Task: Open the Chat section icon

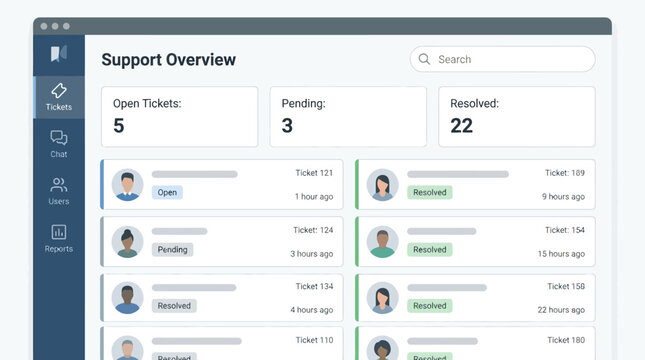Action: [59, 138]
